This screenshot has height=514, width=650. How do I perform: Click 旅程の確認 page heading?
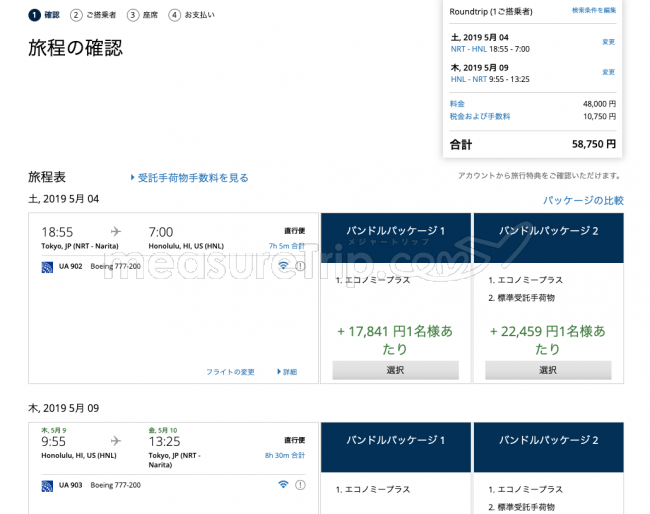pyautogui.click(x=75, y=48)
